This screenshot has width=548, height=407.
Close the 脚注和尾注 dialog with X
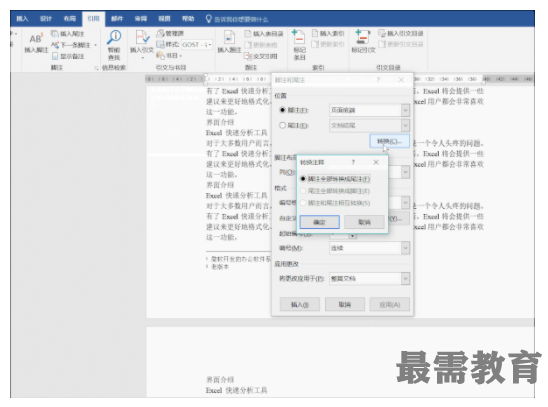(401, 80)
